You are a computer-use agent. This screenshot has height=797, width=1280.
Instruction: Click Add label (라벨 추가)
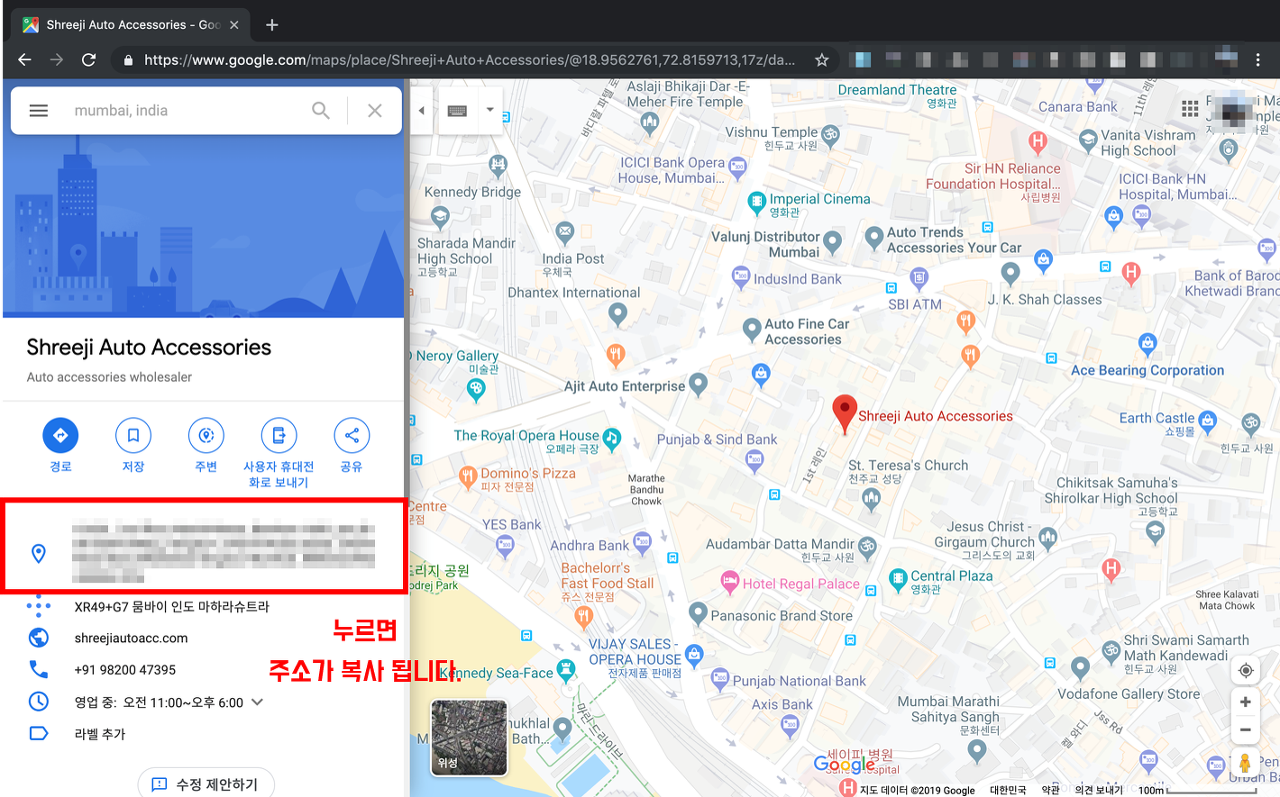coord(100,734)
